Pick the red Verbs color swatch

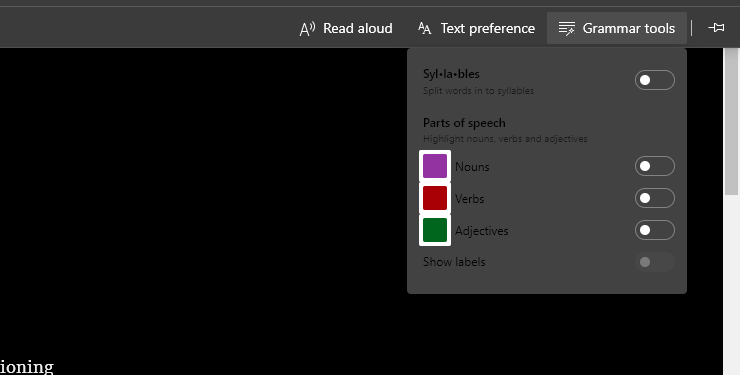[435, 198]
